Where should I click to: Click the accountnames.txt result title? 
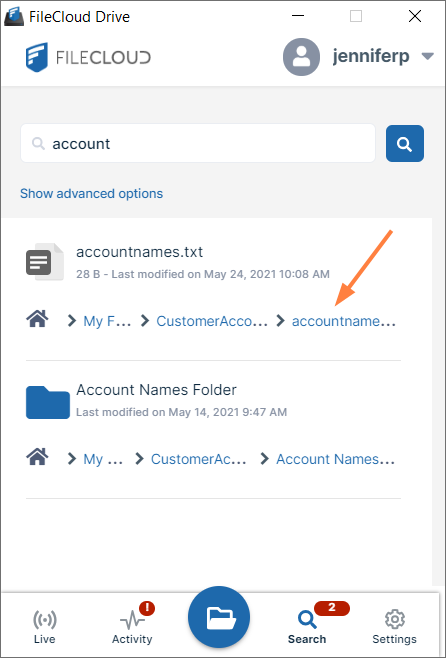point(139,252)
